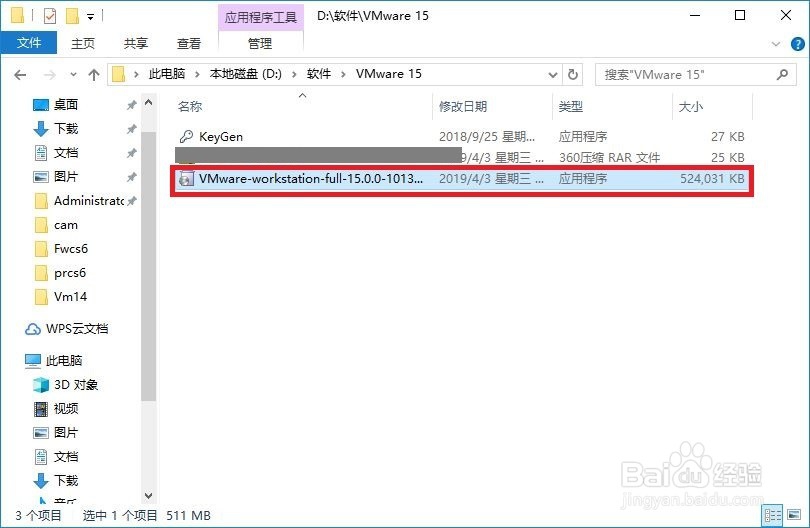The width and height of the screenshot is (810, 528).
Task: Open WPS云文档 in the sidebar
Action: pyautogui.click(x=76, y=329)
